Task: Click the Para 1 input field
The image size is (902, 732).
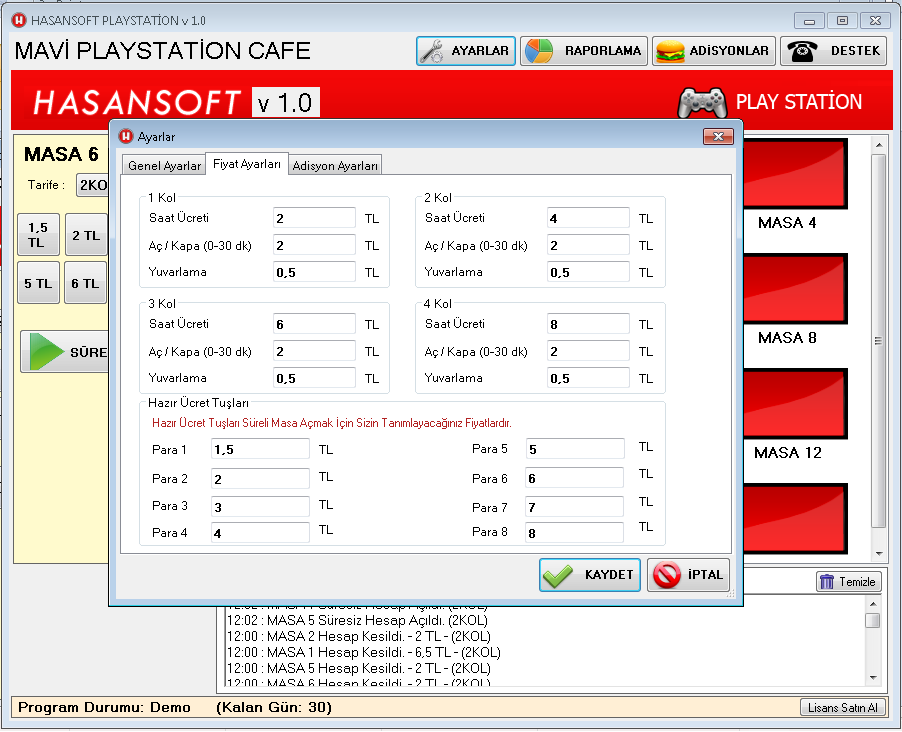Action: (260, 449)
